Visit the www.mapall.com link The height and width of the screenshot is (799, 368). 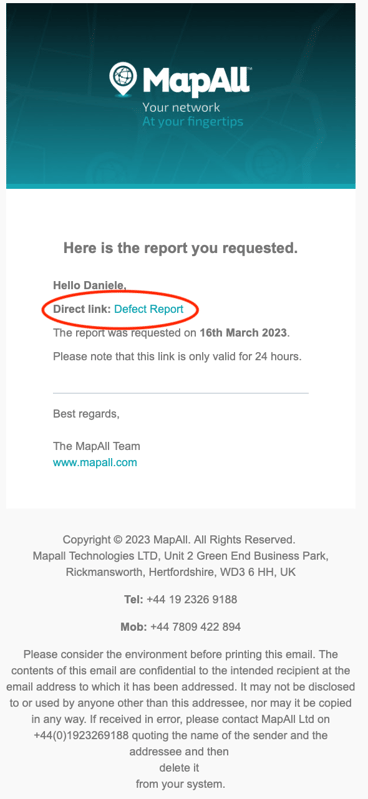pyautogui.click(x=95, y=463)
